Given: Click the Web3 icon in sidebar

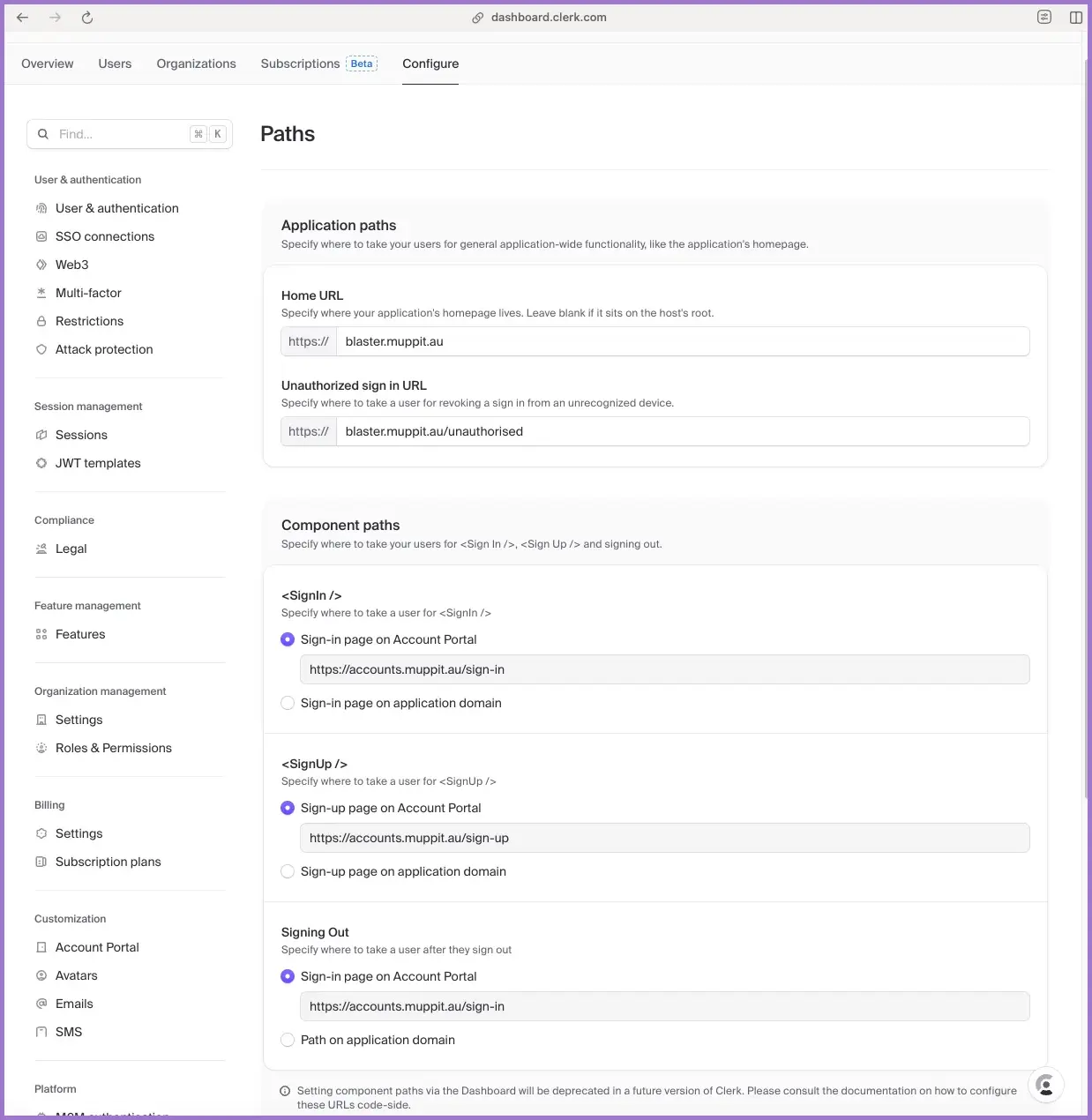Looking at the screenshot, I should coord(41,265).
